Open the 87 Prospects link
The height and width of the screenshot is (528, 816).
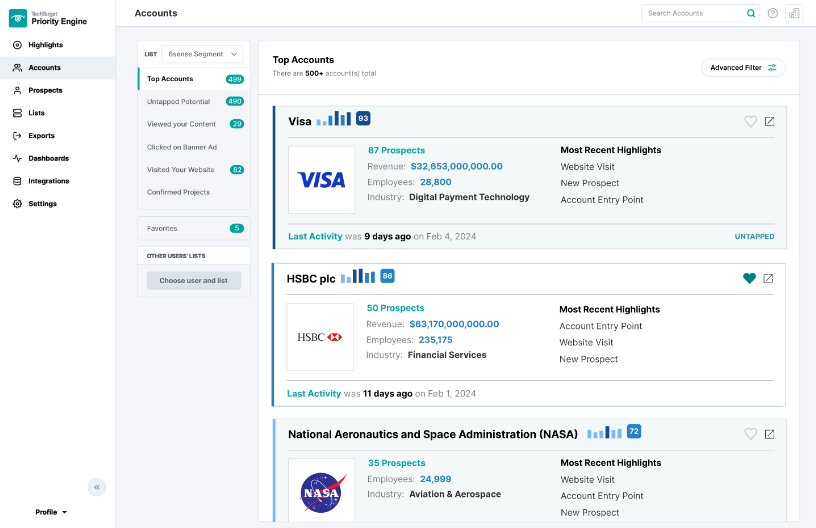397,150
